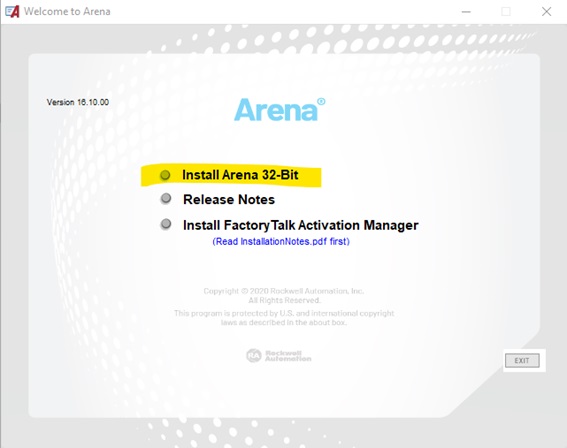Click the Rockwell Automation logo
Screen dimensions: 567x448
tap(279, 356)
